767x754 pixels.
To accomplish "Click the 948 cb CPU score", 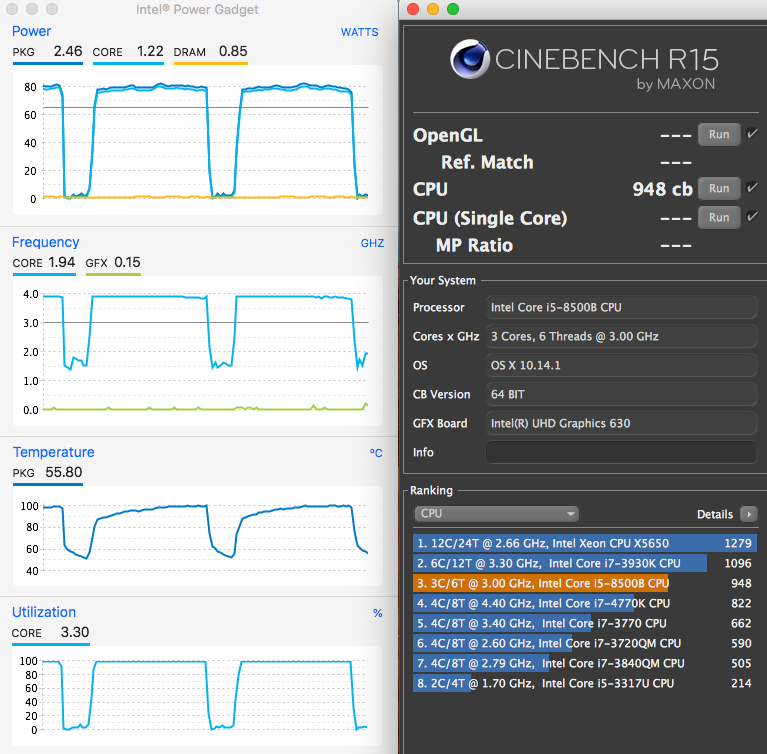I will tap(662, 189).
